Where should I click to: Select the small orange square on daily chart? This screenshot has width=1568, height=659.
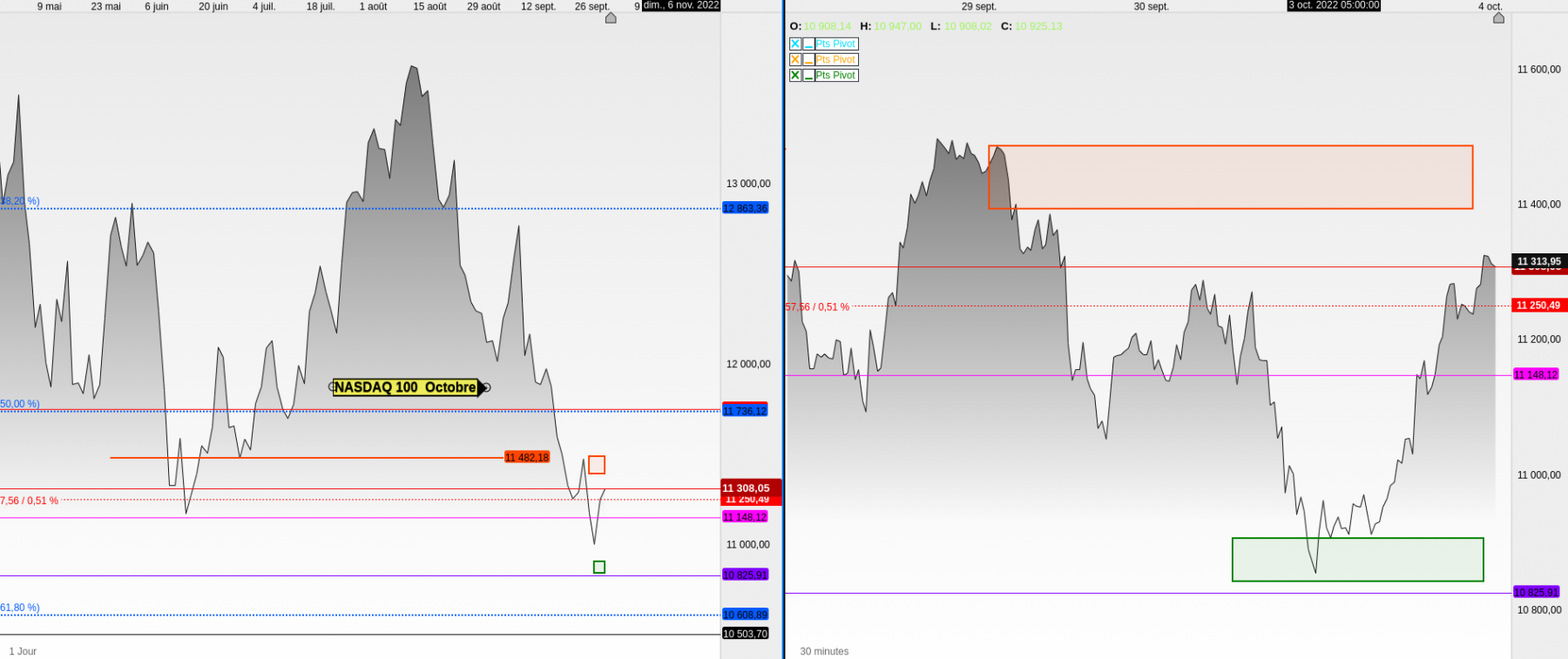597,465
